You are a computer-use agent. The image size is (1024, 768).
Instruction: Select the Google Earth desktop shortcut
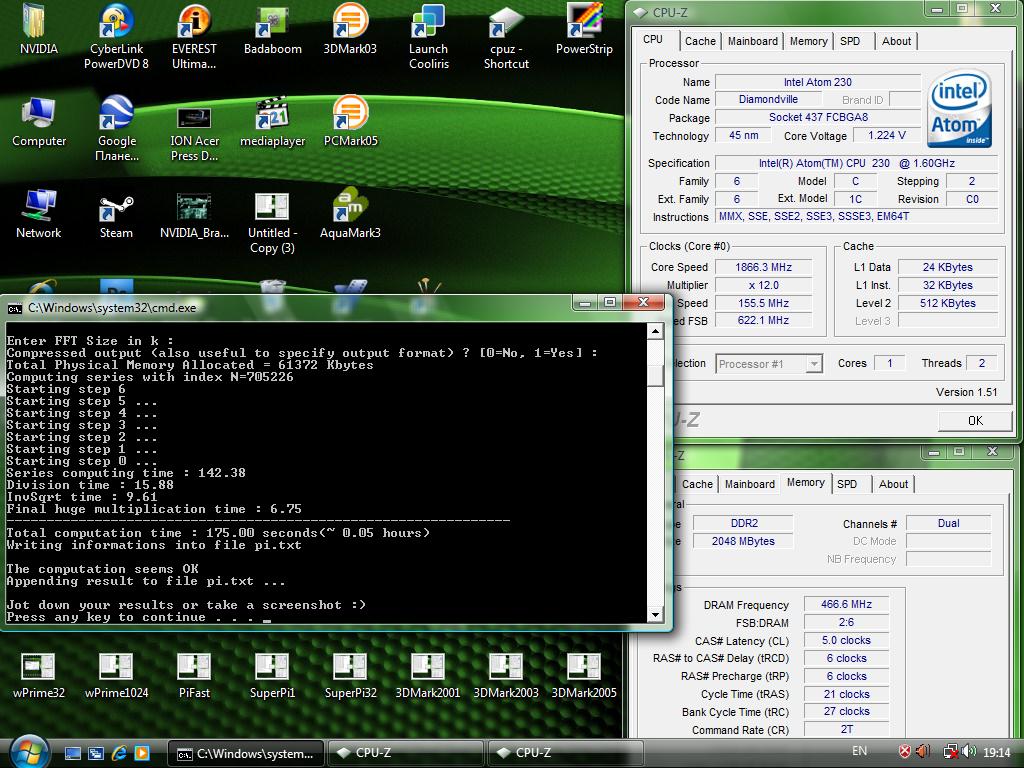point(117,129)
